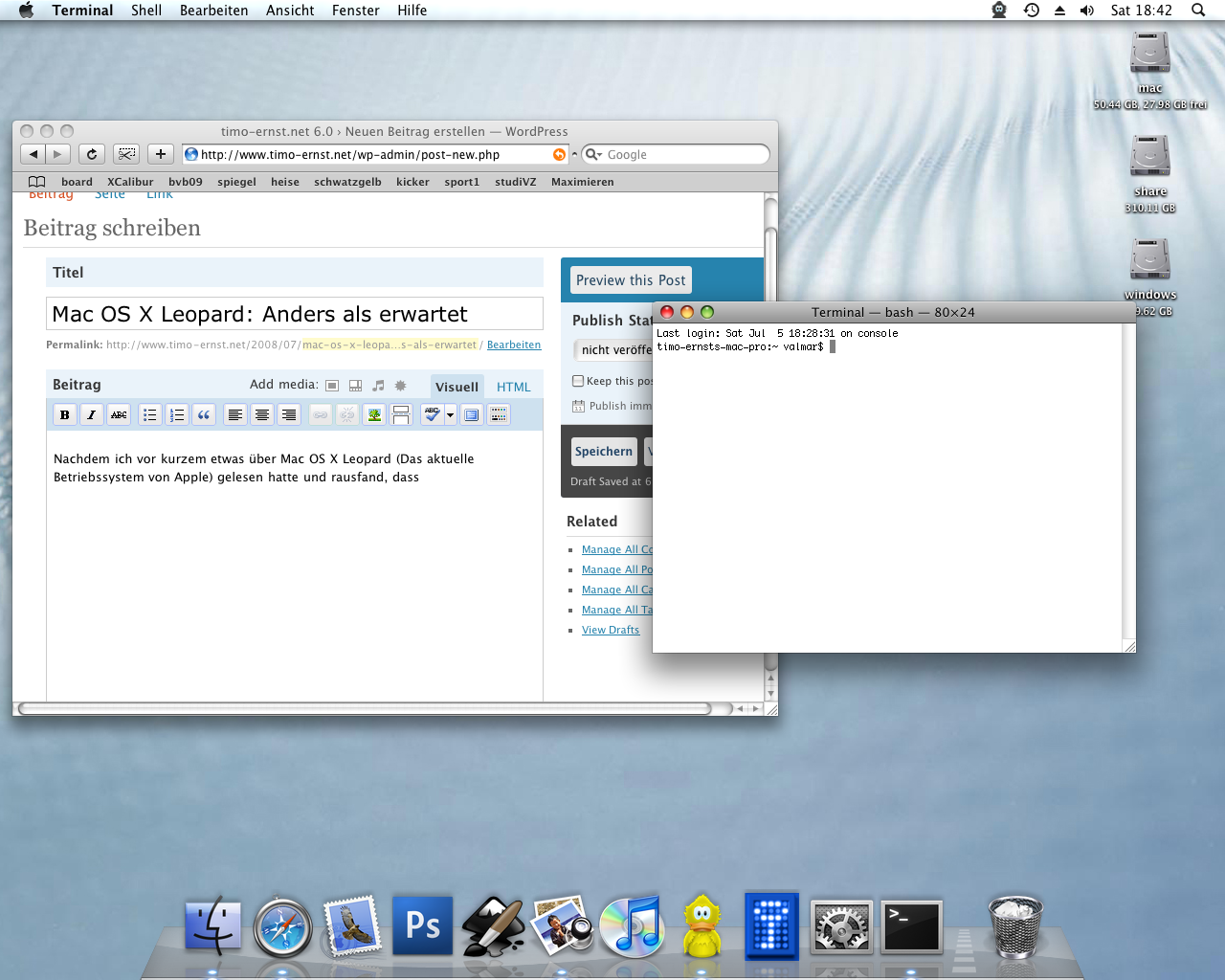Viewport: 1225px width, 980px height.
Task: Click the post title input field
Action: [x=295, y=314]
